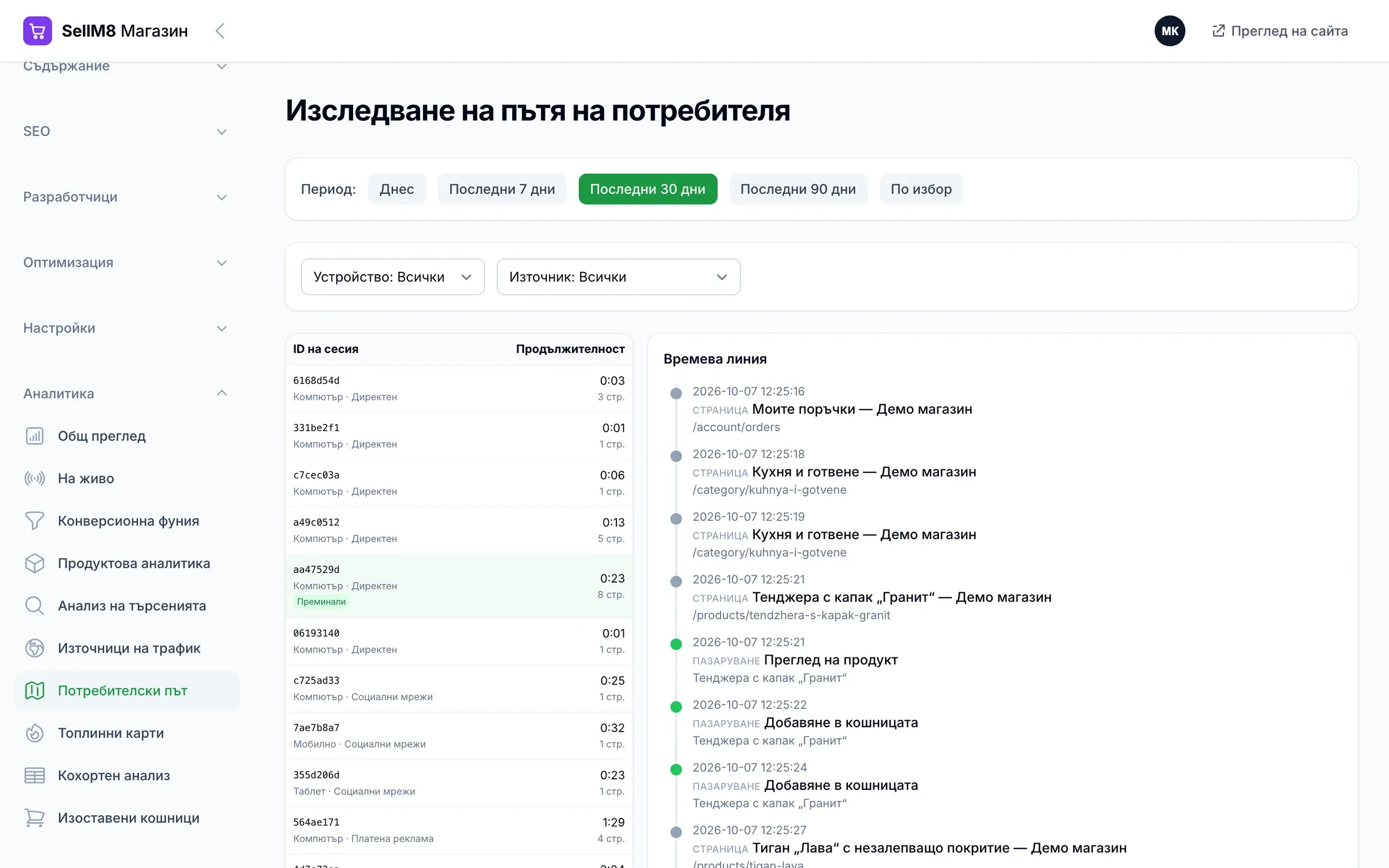Click Потребителски път map icon
This screenshot has height=868, width=1389.
pos(35,690)
